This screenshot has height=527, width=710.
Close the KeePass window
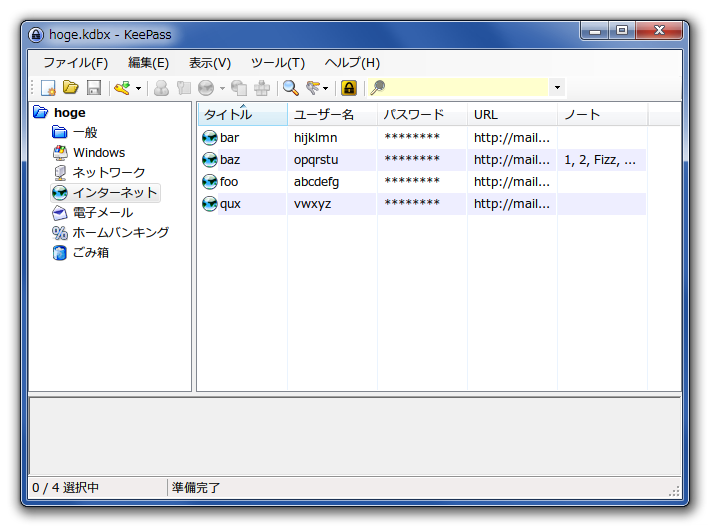pyautogui.click(x=659, y=31)
